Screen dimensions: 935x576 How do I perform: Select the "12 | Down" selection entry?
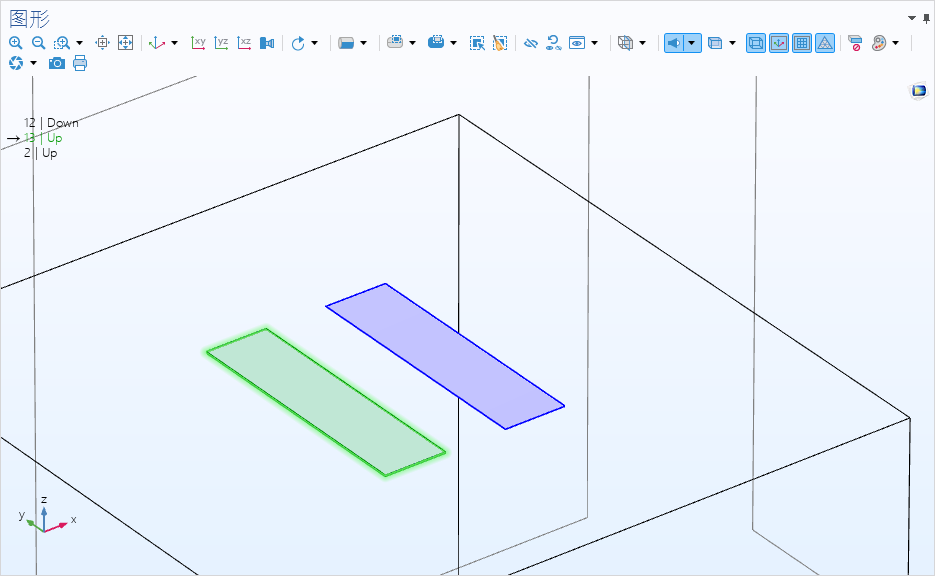(x=51, y=123)
